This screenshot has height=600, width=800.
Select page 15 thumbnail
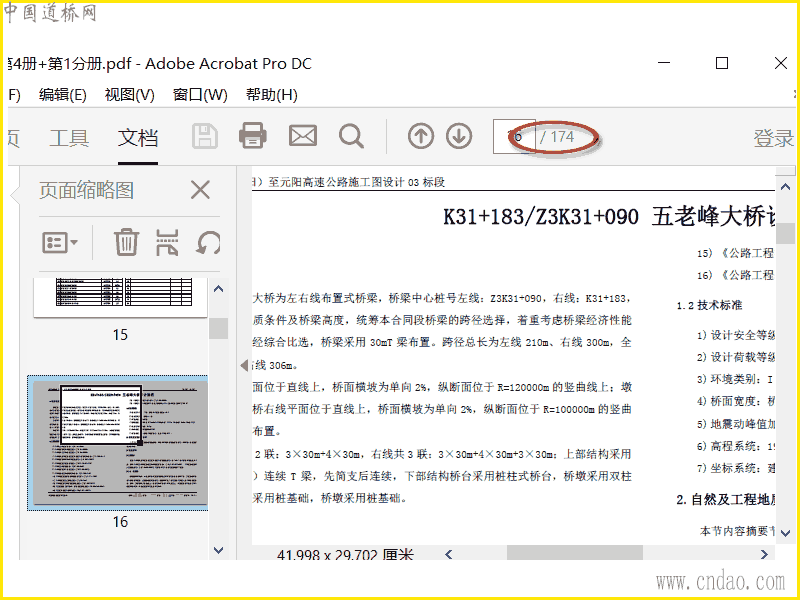tap(120, 297)
